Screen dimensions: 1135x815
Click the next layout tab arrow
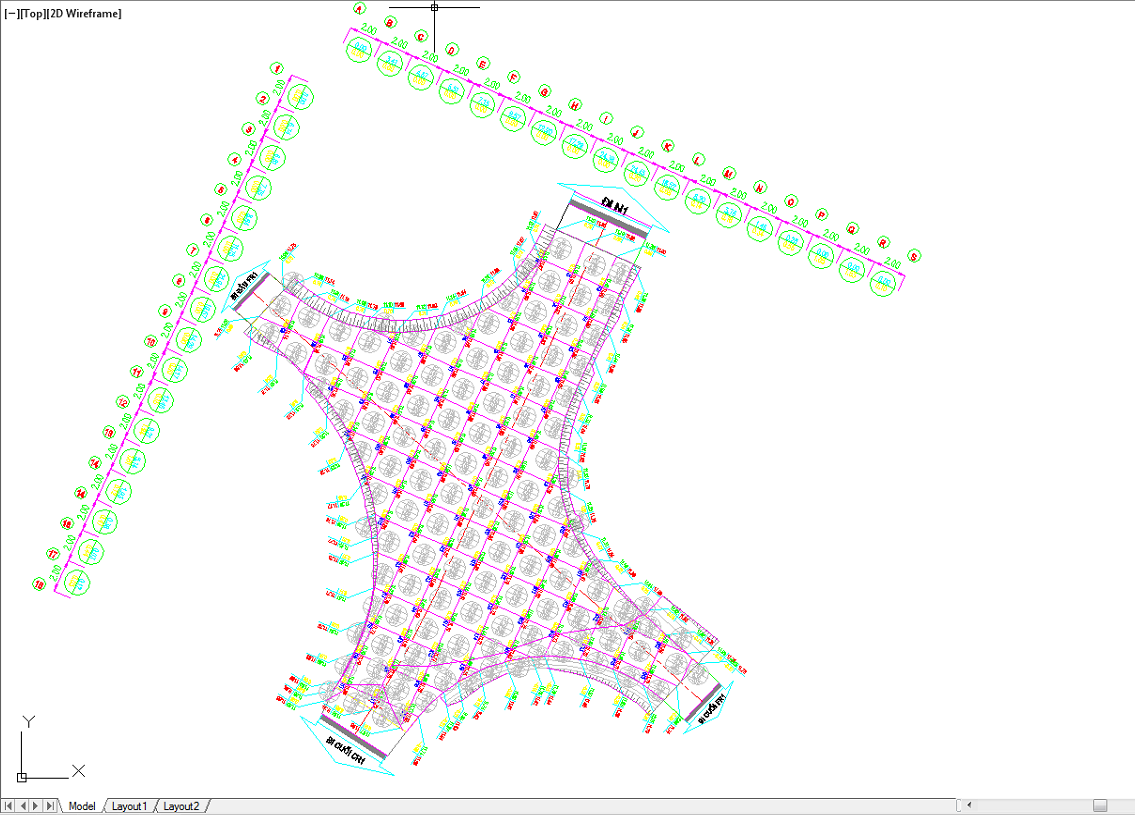pyautogui.click(x=37, y=806)
